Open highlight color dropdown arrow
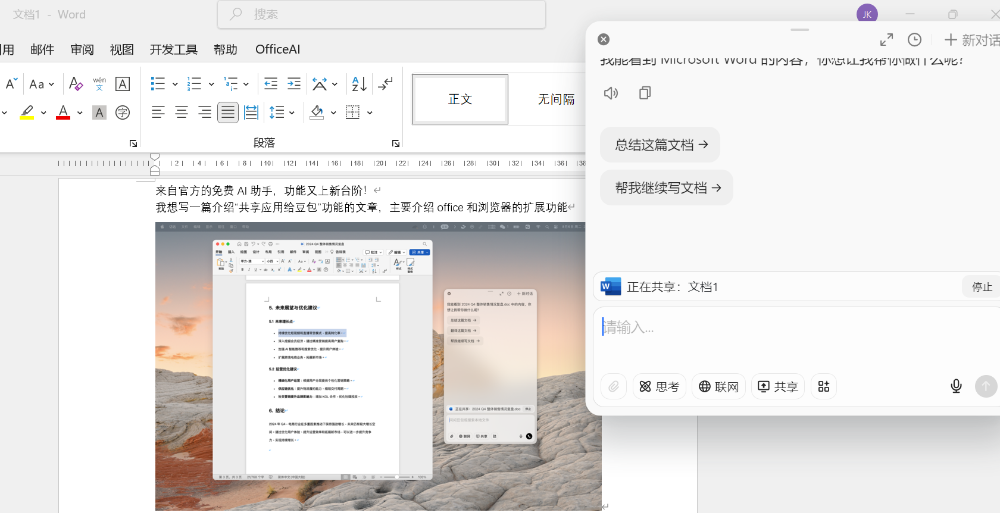Image resolution: width=1000 pixels, height=513 pixels. pos(43,113)
